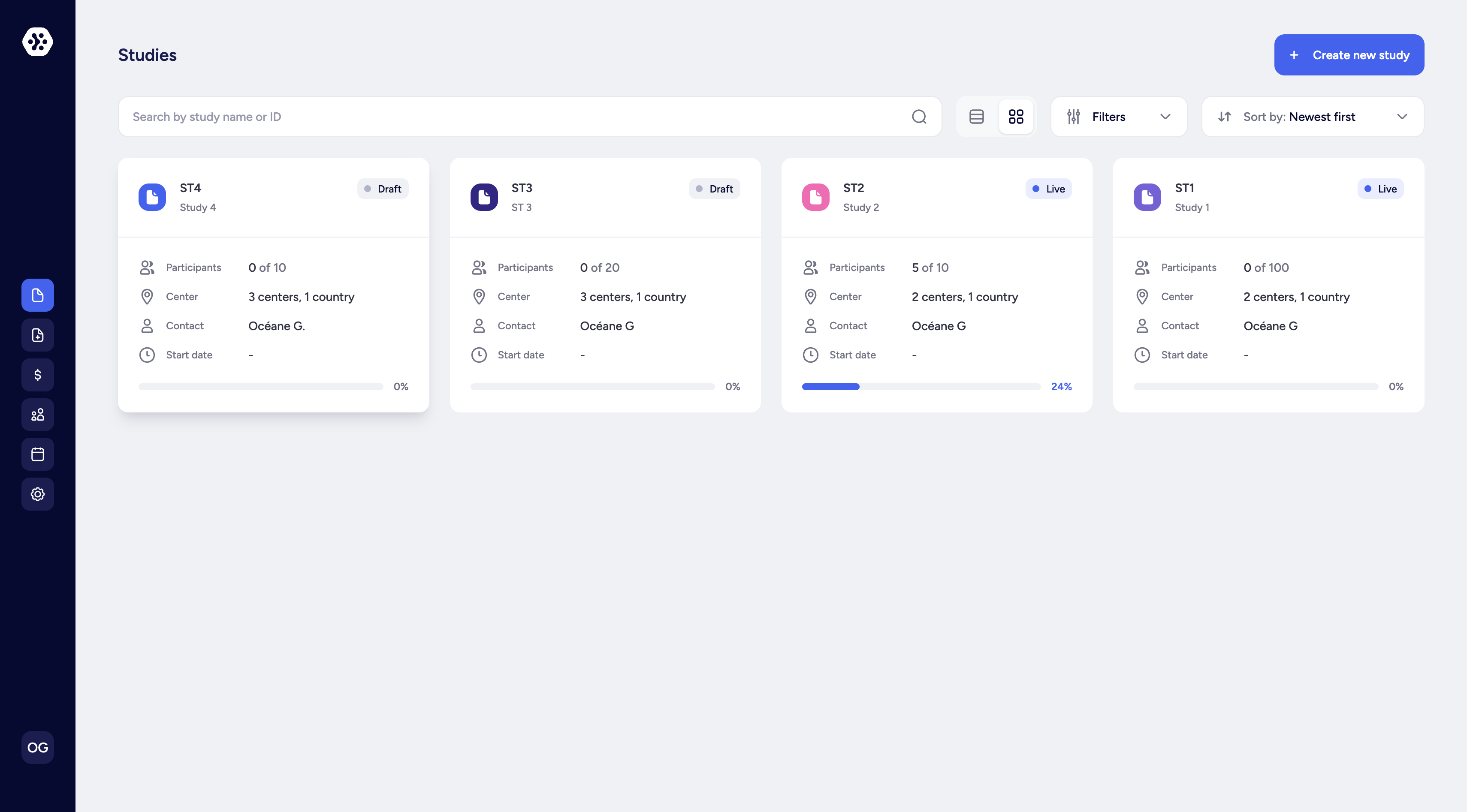This screenshot has height=812, width=1467.
Task: Click the Studies page heading
Action: 147,54
